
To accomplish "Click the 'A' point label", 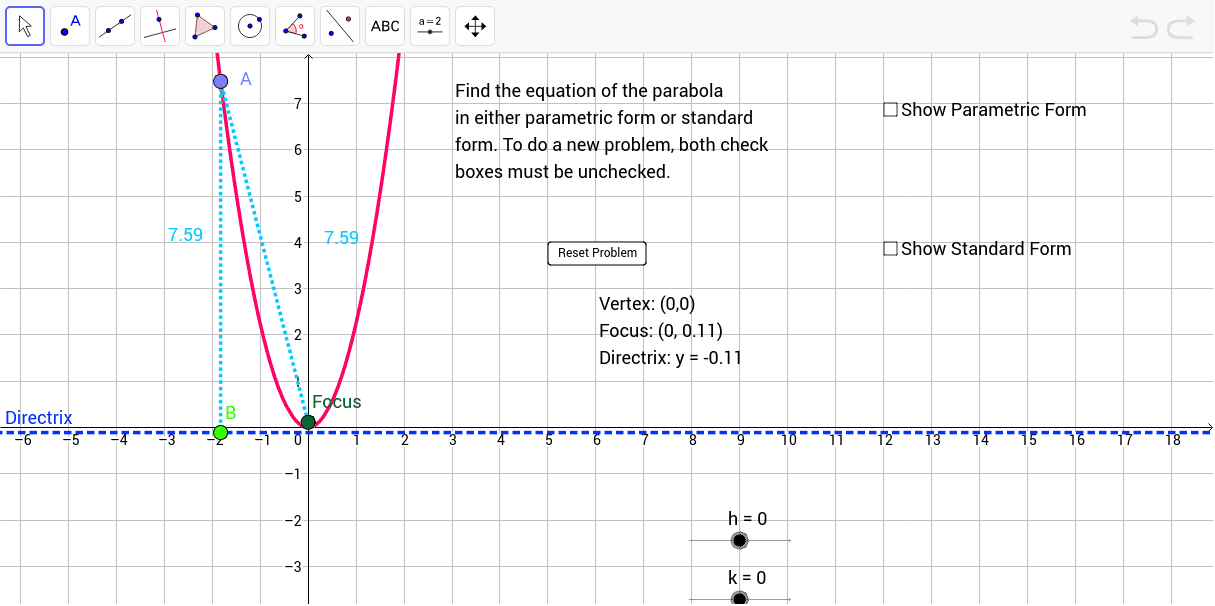I will pyautogui.click(x=246, y=79).
